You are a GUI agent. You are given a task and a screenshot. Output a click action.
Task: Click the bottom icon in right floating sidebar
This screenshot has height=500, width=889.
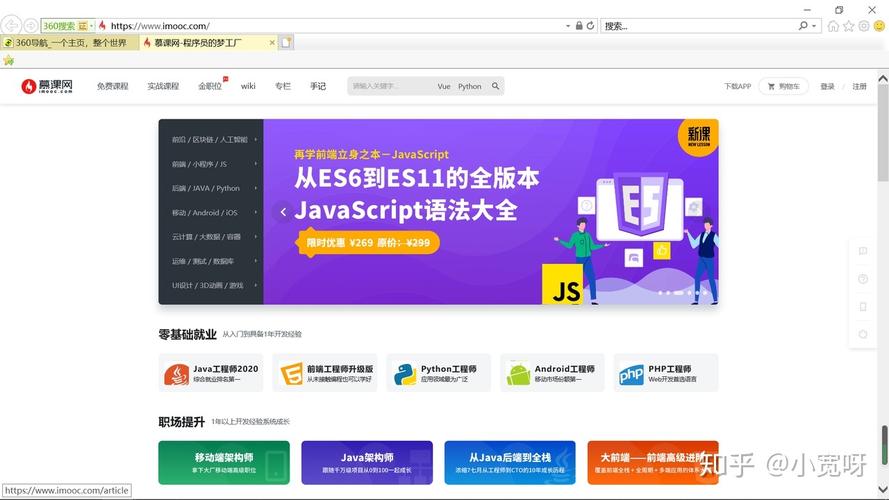(x=863, y=334)
